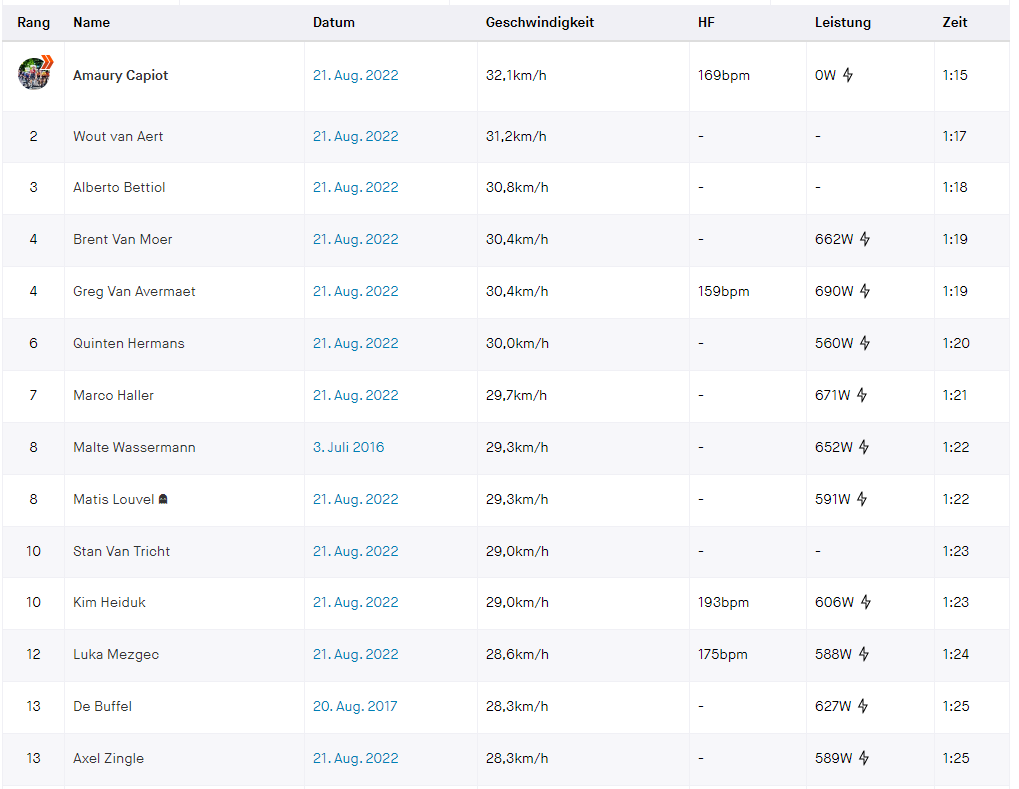Click the Leistung column header
The height and width of the screenshot is (789, 1019).
pos(843,22)
